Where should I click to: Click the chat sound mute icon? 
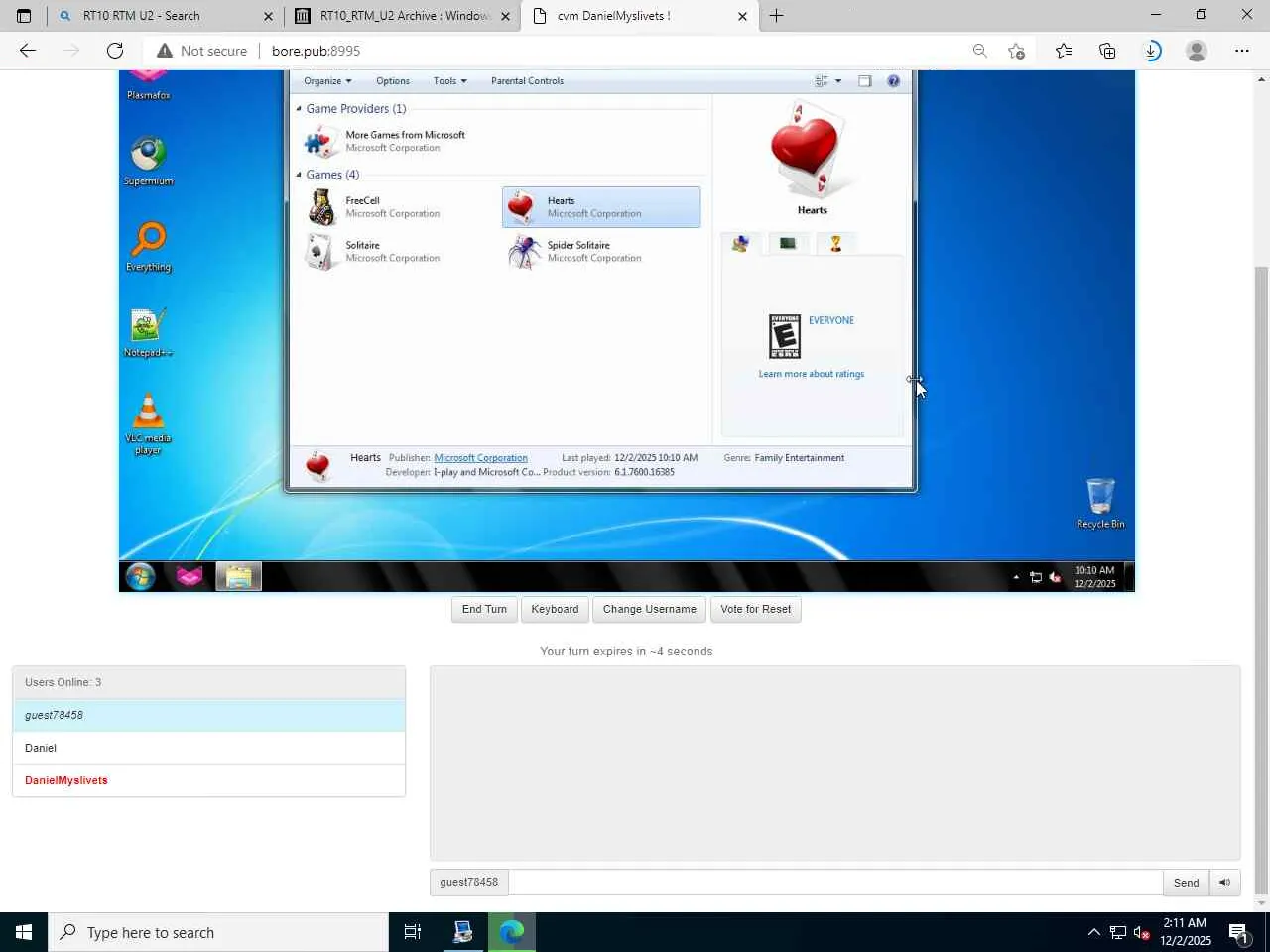click(1224, 882)
